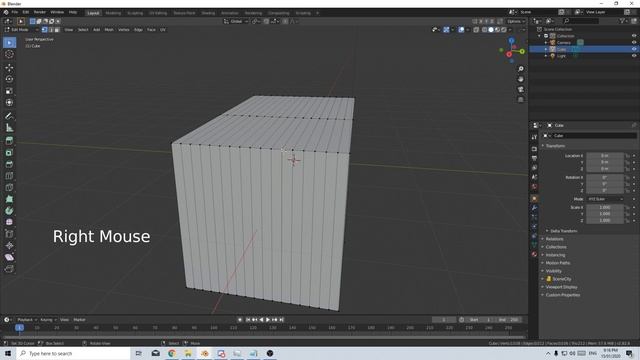
Task: Activate the Shear tool
Action: 9,257
